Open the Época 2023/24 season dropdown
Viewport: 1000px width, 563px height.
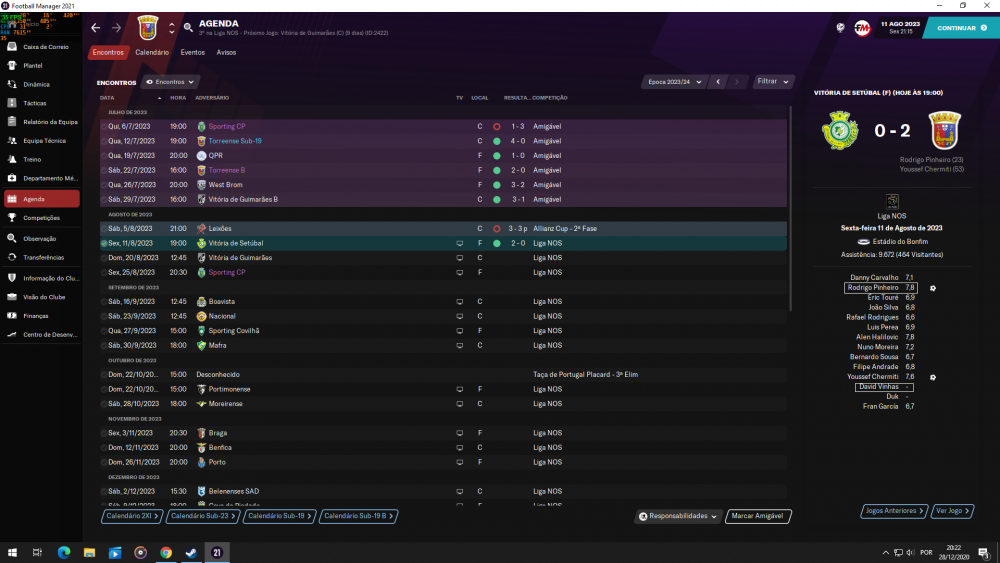673,82
